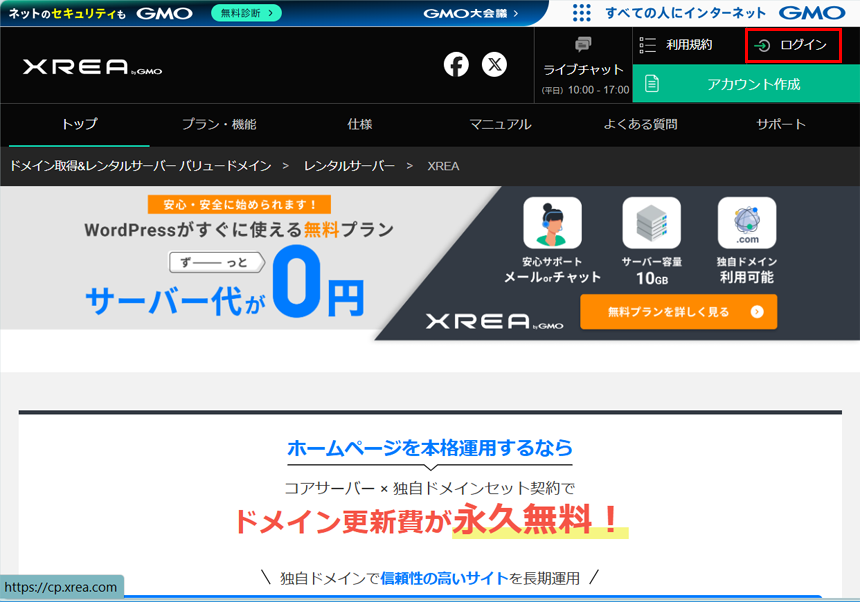Click the 安心サポート operator icon
The width and height of the screenshot is (860, 602).
click(x=552, y=223)
